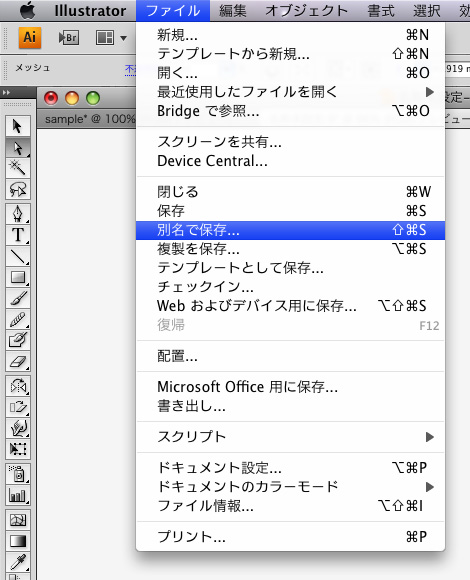Viewport: 470px width, 580px height.
Task: Select the Selection tool (black arrow)
Action: click(x=18, y=126)
